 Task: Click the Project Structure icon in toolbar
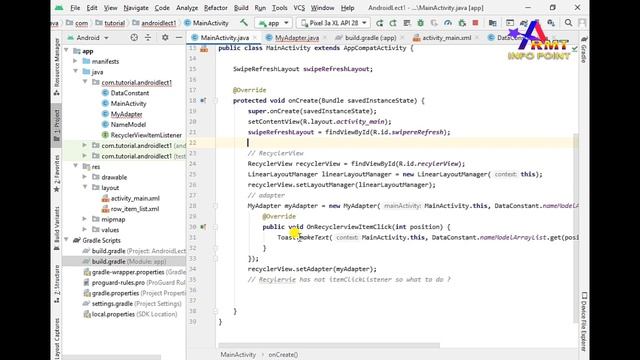493,23
